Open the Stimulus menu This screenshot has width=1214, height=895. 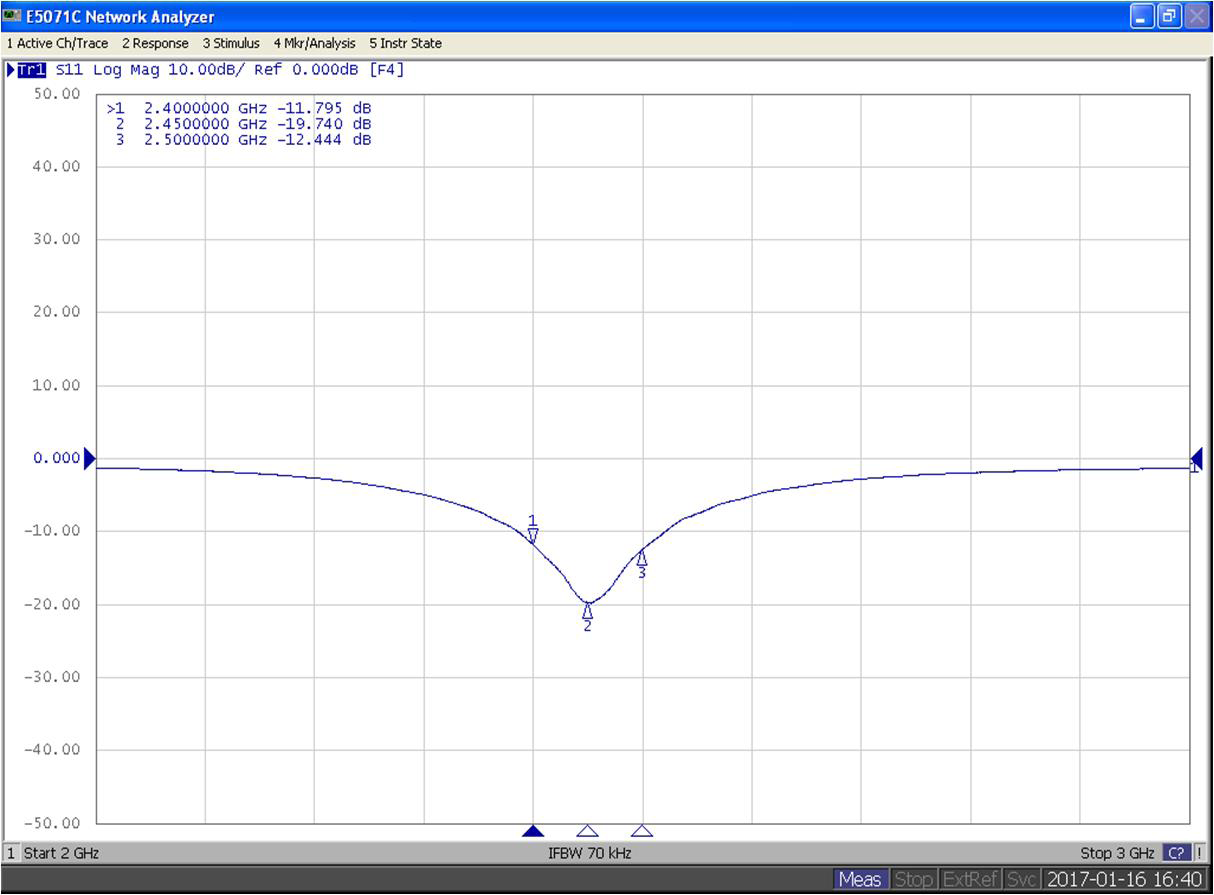tap(231, 43)
